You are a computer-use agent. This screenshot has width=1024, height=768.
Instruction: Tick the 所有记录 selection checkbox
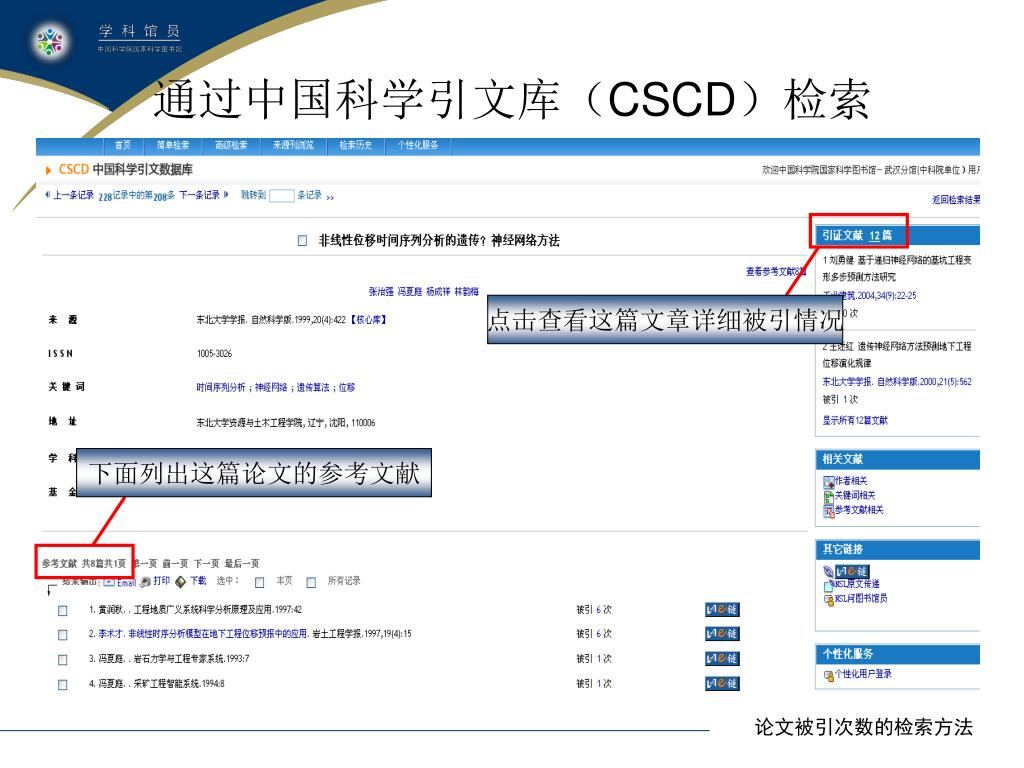[311, 582]
